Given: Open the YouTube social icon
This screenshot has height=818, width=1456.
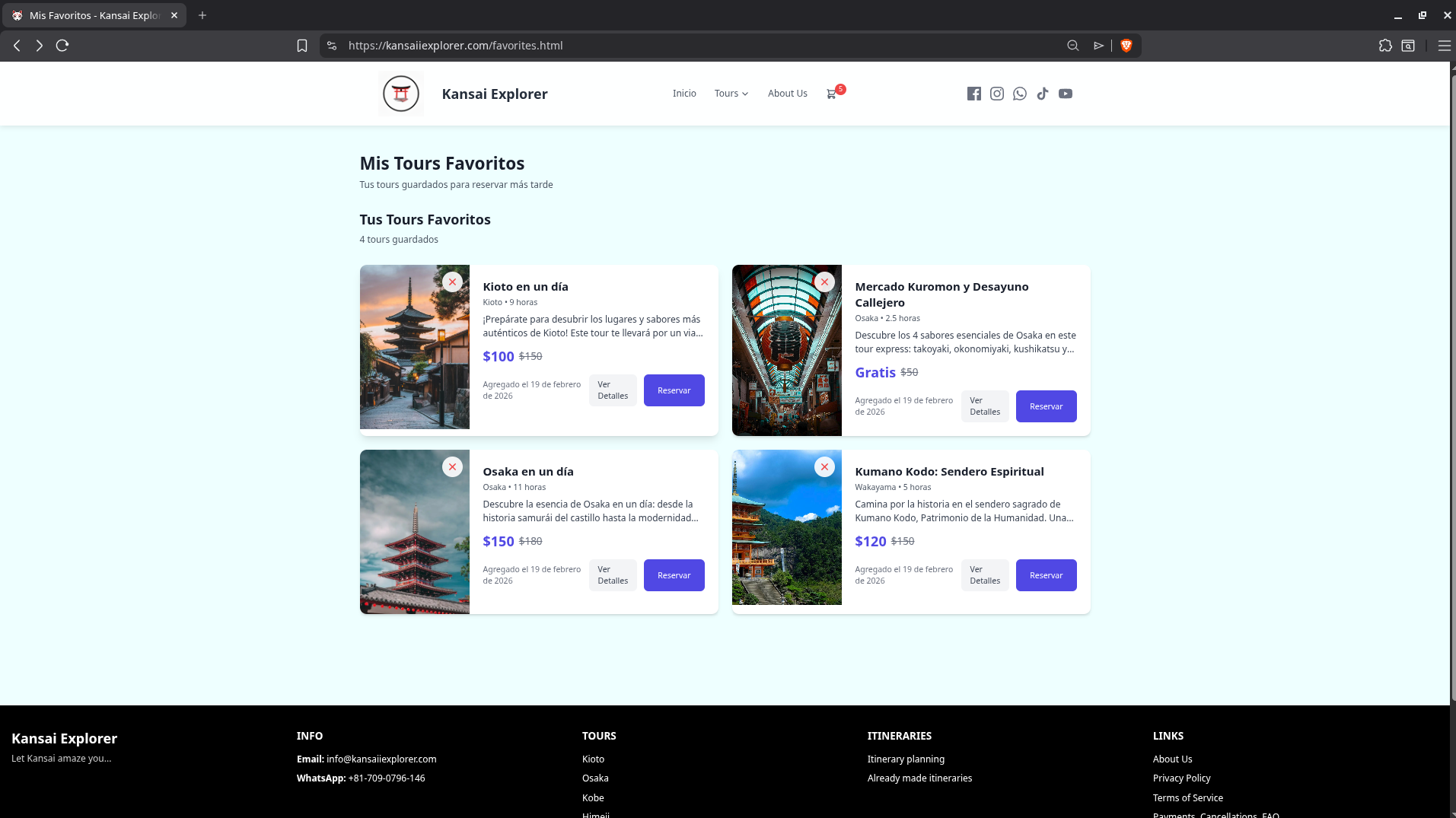Looking at the screenshot, I should coord(1065,93).
